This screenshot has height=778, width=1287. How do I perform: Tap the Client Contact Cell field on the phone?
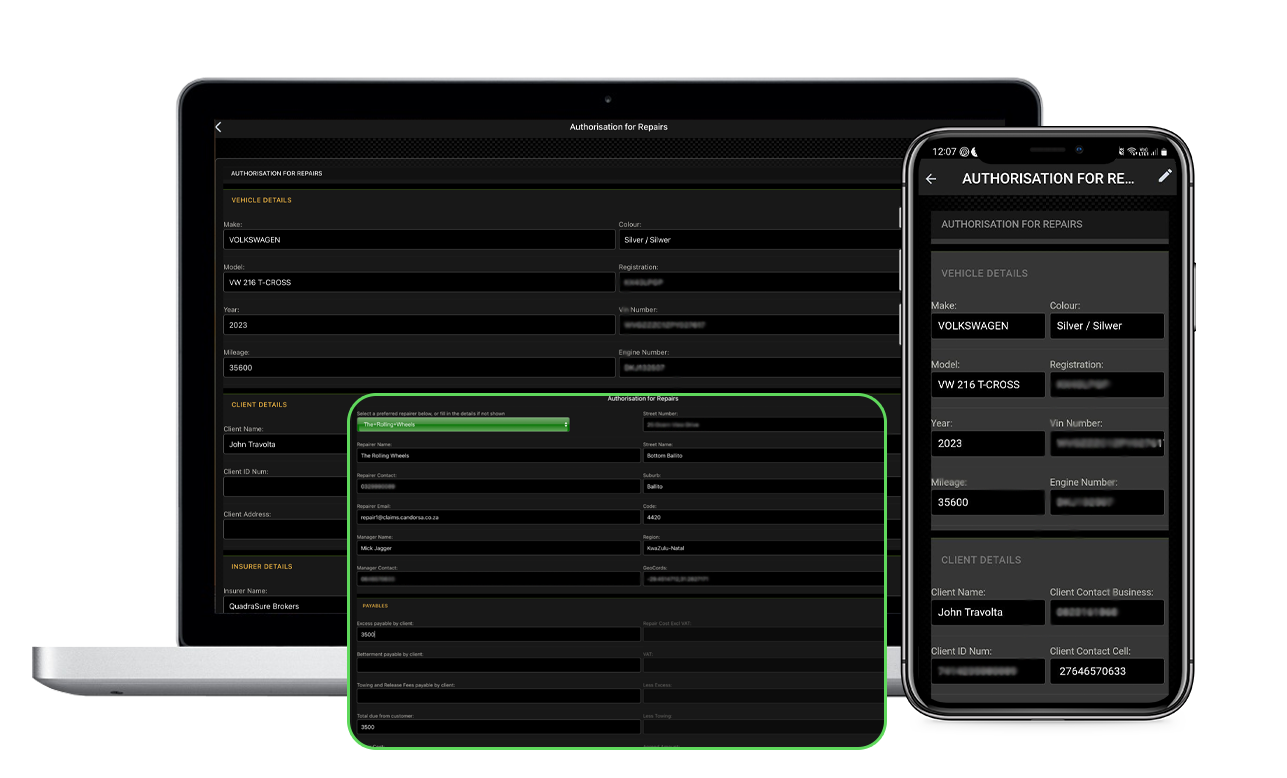point(1106,671)
